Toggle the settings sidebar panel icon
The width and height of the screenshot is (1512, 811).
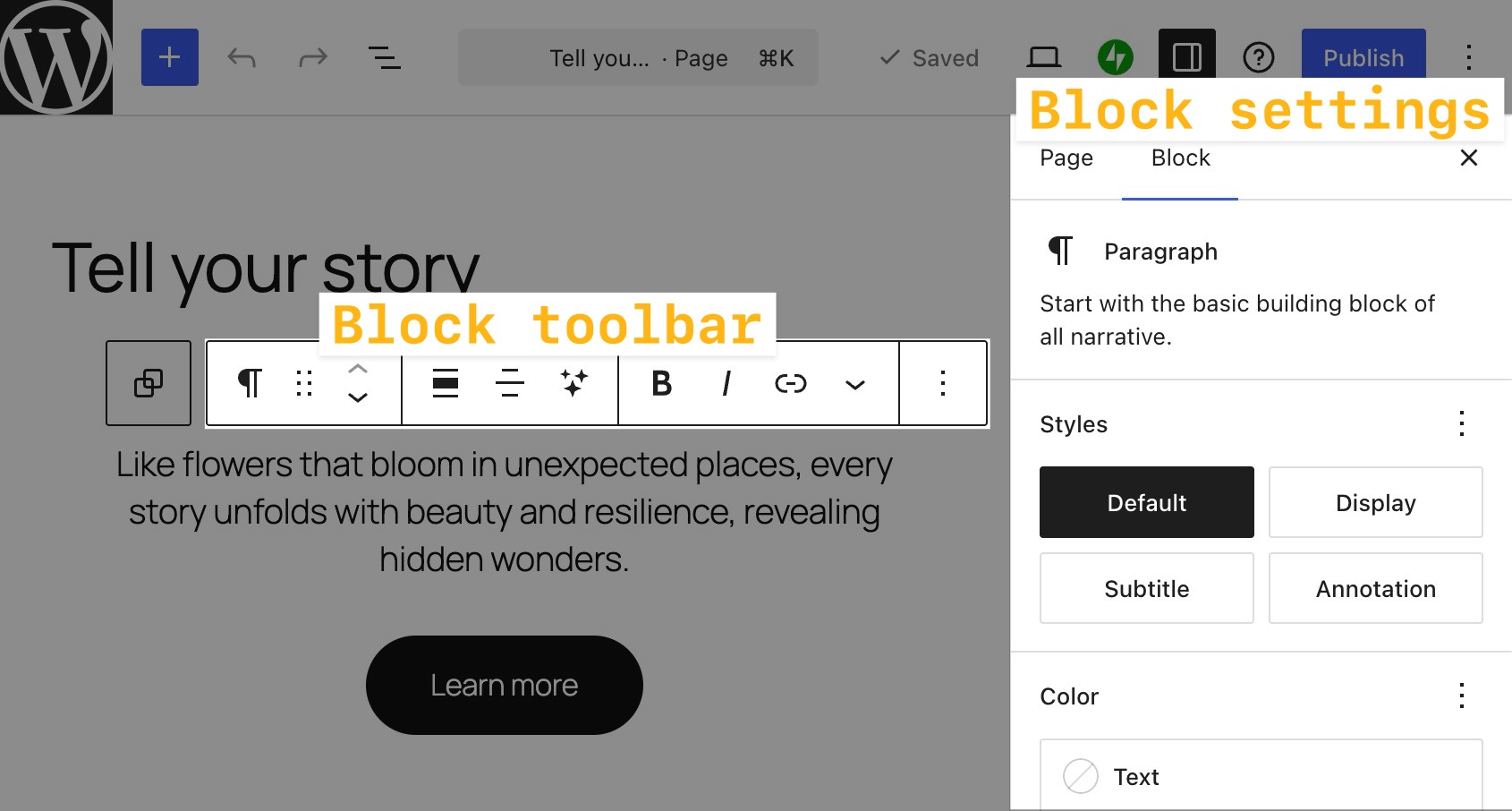pyautogui.click(x=1186, y=56)
